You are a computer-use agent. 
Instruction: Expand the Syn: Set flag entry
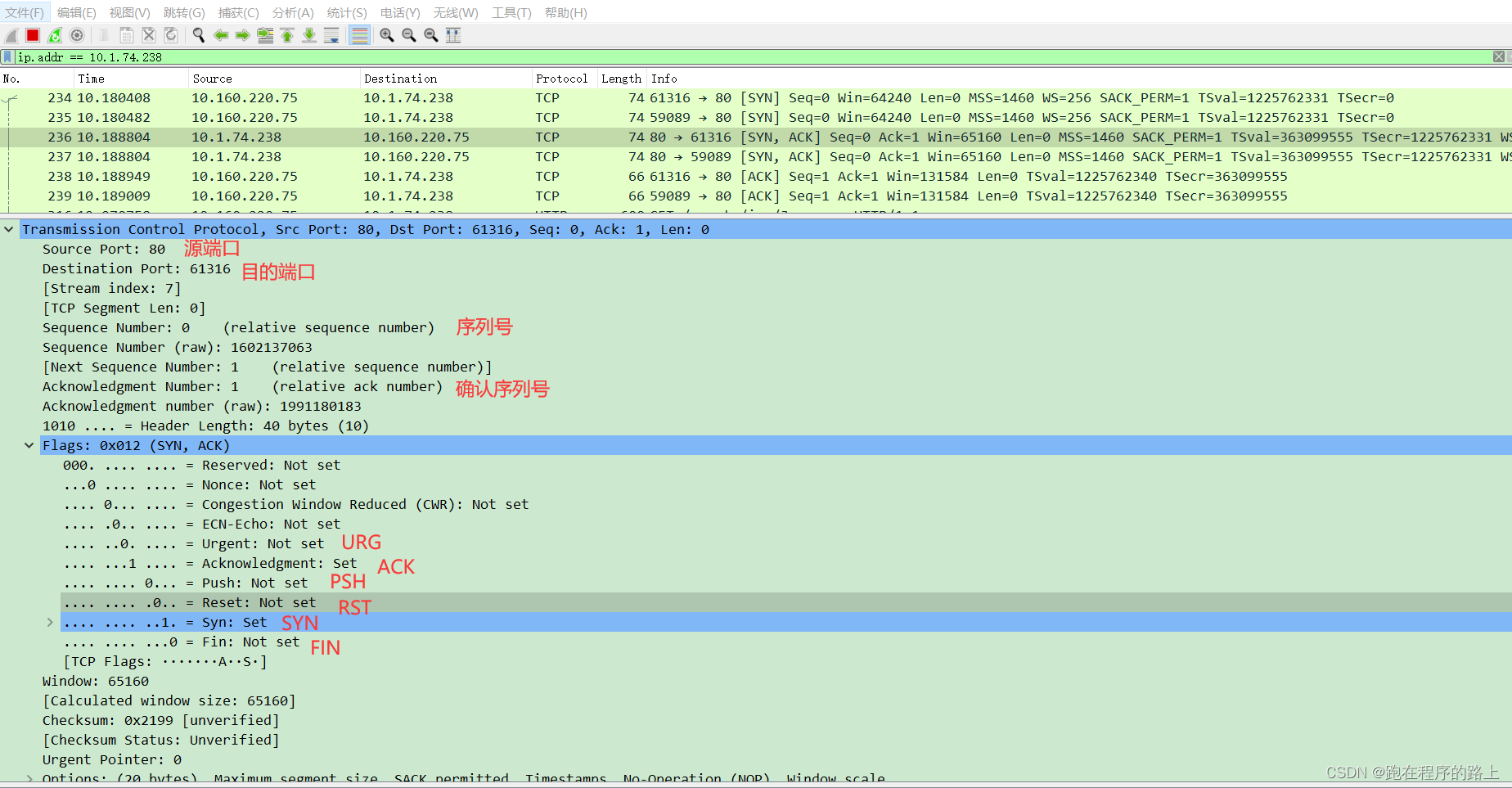50,623
